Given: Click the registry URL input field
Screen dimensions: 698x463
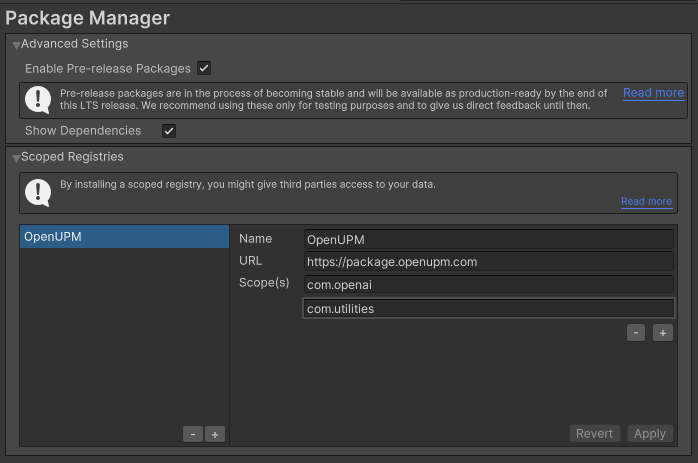Looking at the screenshot, I should click(x=488, y=262).
